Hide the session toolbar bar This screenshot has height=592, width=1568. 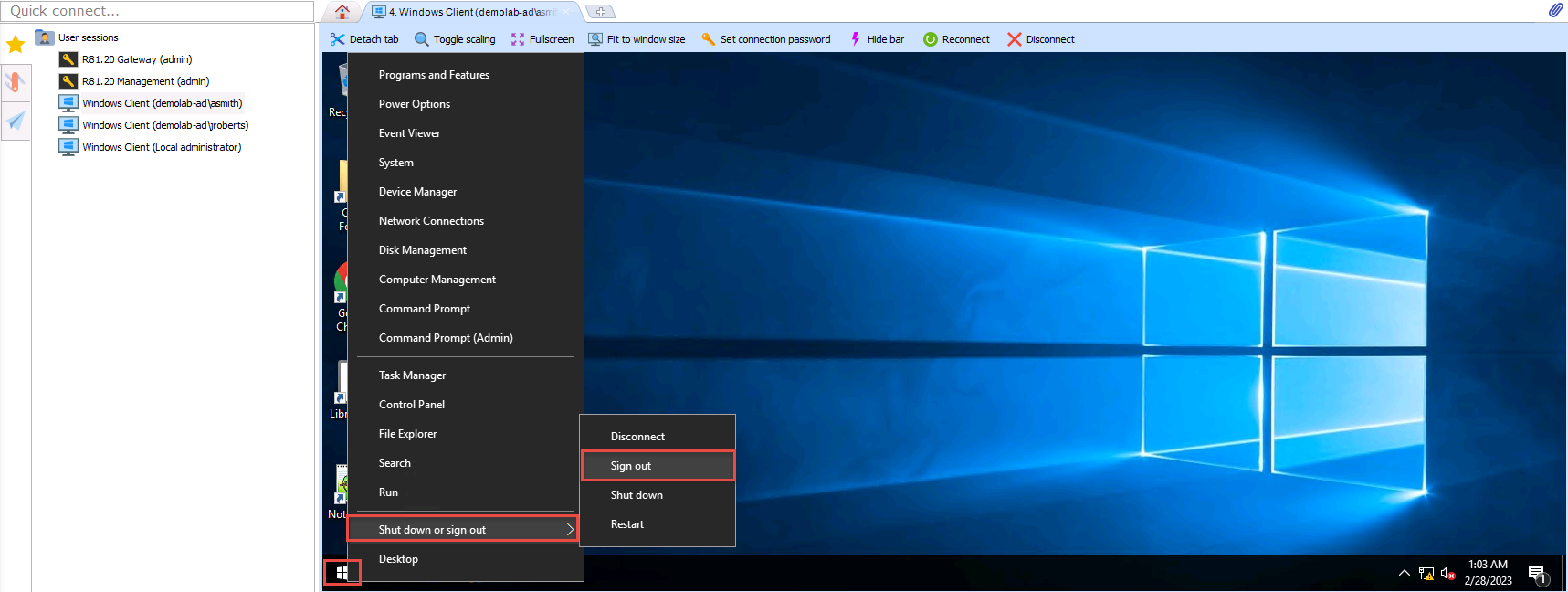click(877, 39)
